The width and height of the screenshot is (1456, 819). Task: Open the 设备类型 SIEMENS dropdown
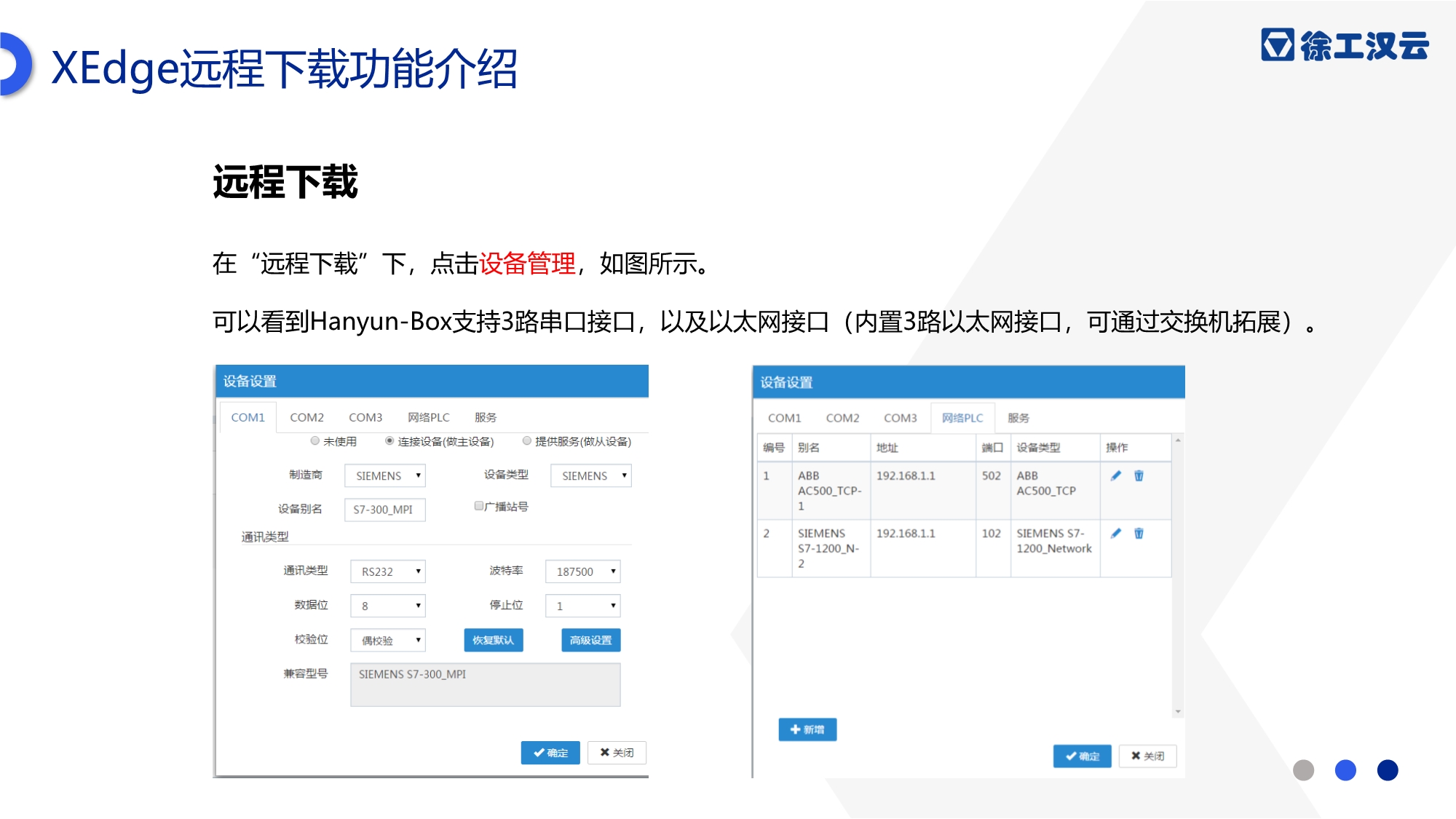coord(591,475)
